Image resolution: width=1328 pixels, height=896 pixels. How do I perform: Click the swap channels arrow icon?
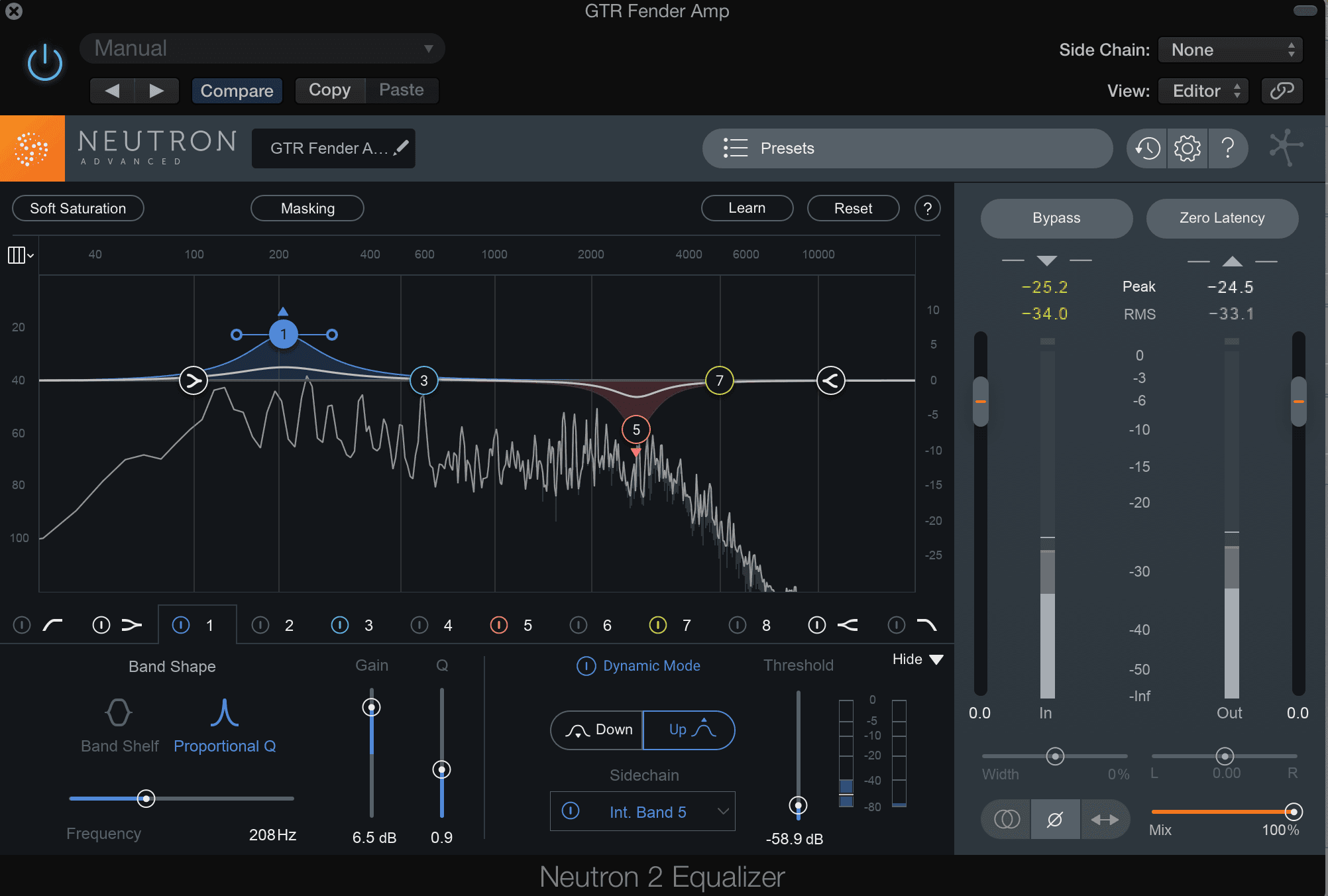(1105, 820)
